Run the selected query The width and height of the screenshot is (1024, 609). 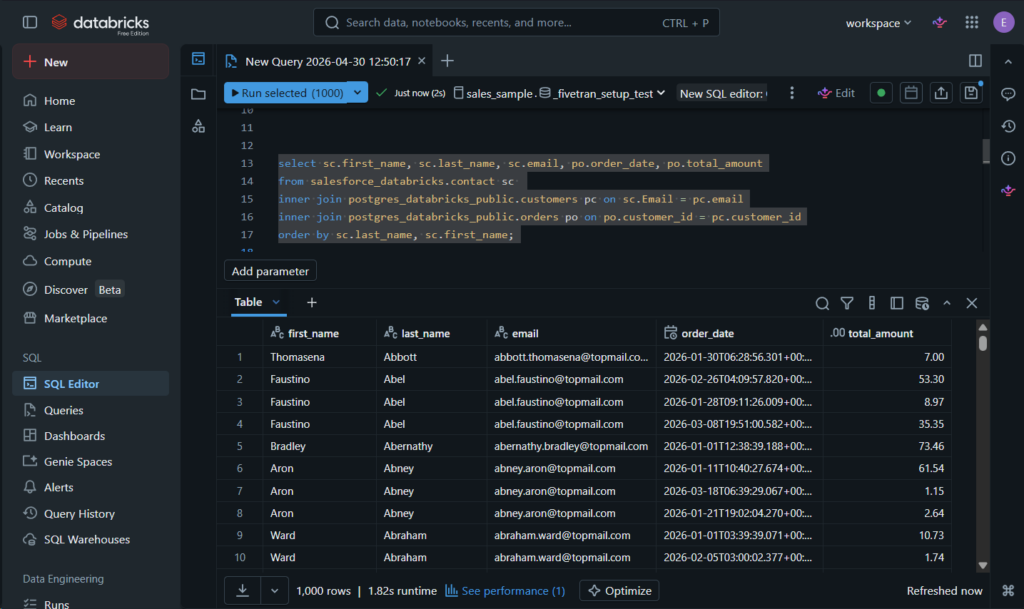pos(286,93)
